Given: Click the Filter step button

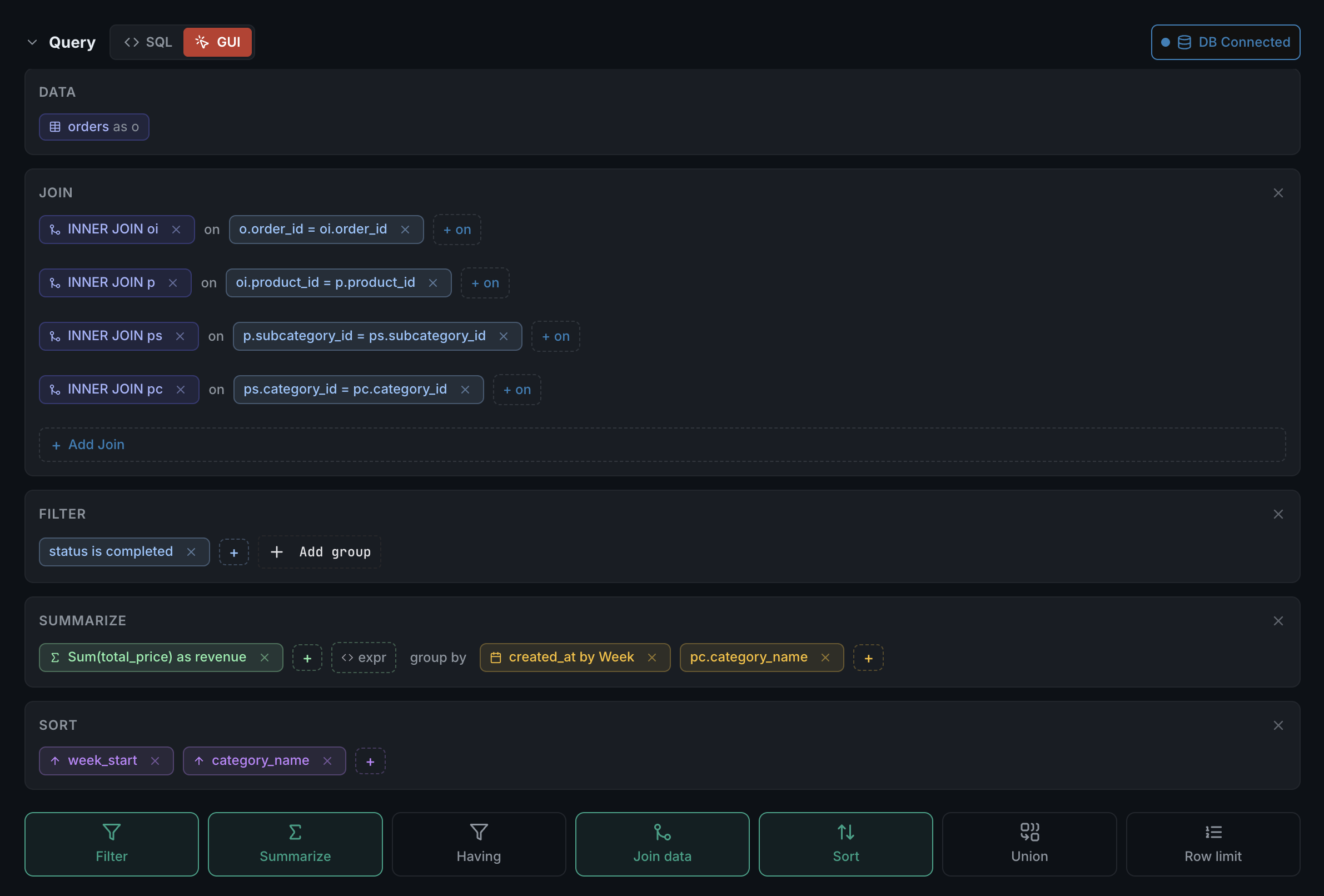Looking at the screenshot, I should pyautogui.click(x=112, y=844).
